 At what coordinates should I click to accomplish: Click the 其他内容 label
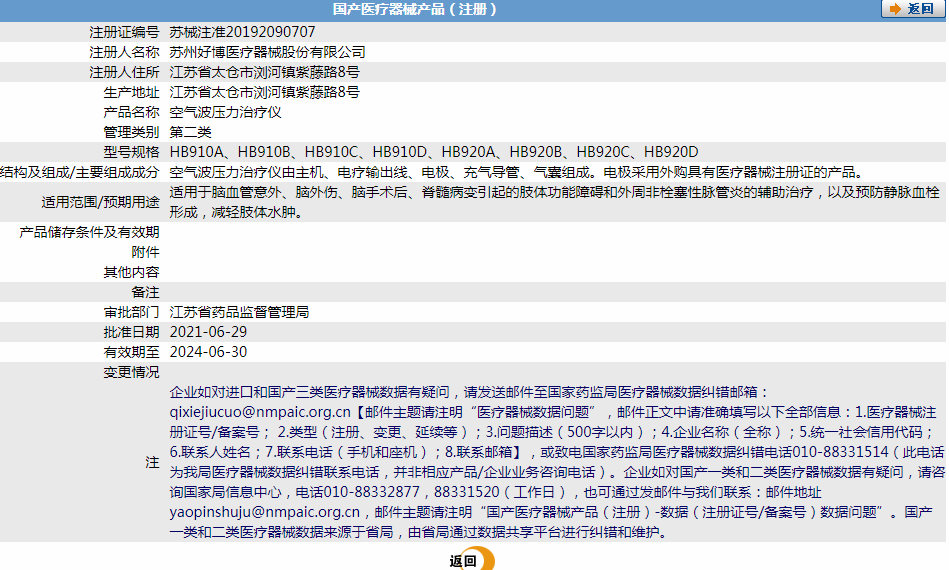(x=131, y=272)
